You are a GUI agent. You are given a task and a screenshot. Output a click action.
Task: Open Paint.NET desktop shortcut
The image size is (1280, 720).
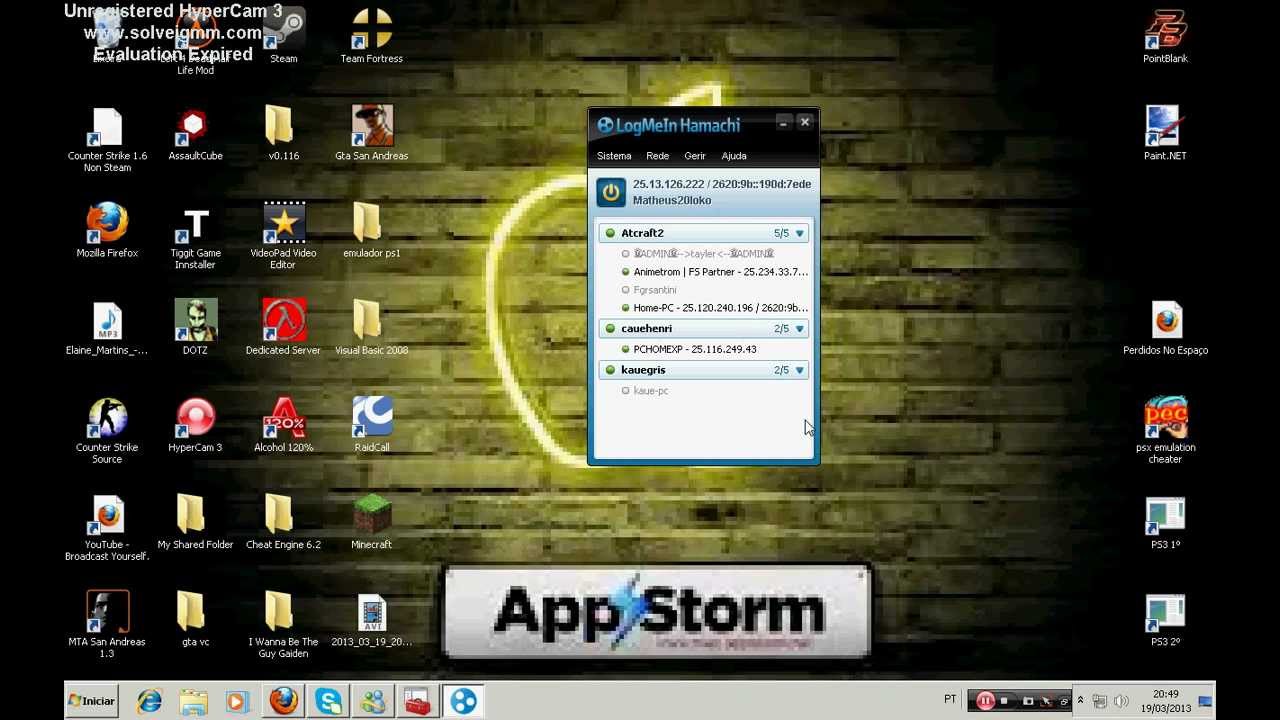pos(1165,134)
